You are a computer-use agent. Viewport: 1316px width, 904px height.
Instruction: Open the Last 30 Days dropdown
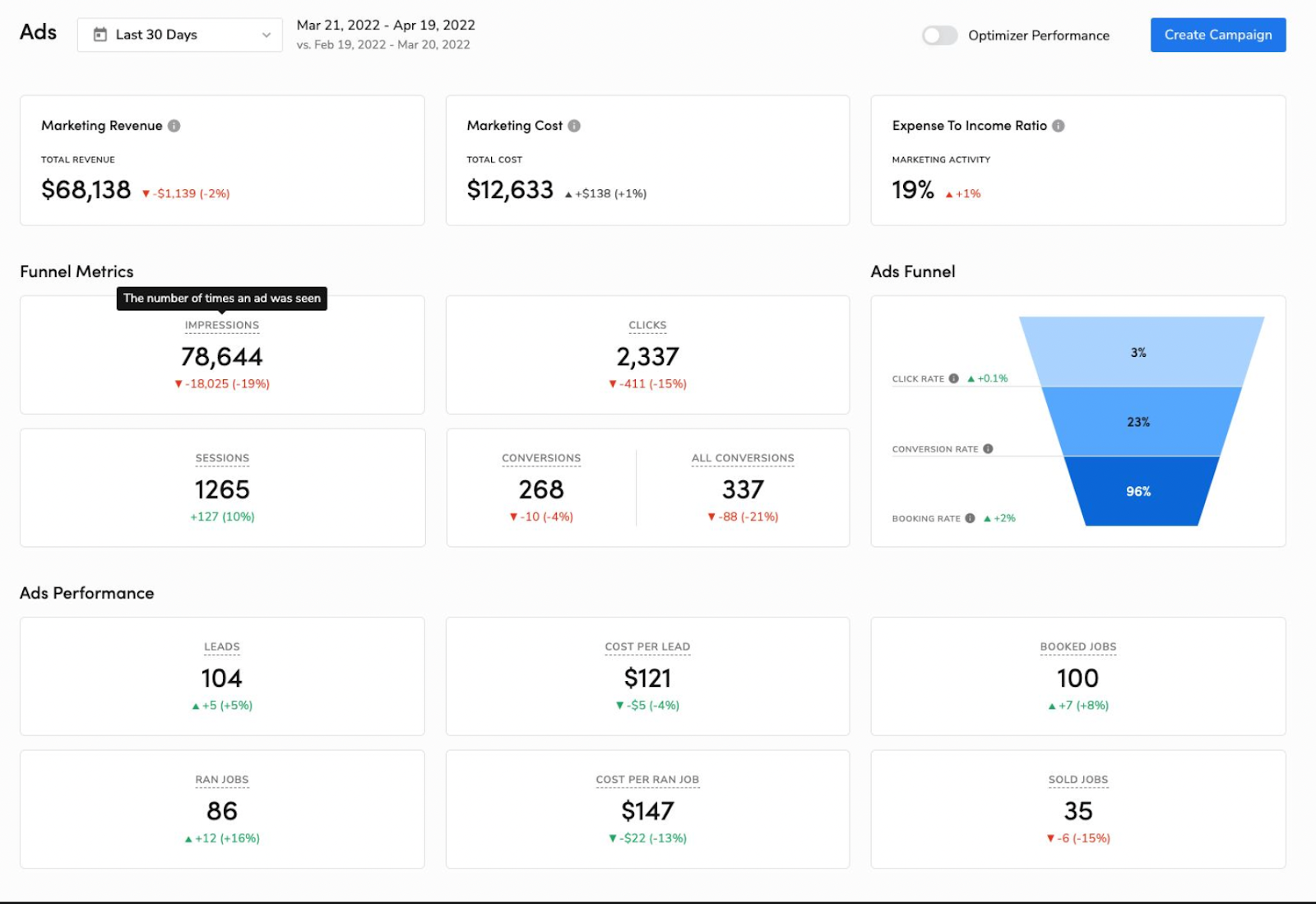tap(179, 35)
